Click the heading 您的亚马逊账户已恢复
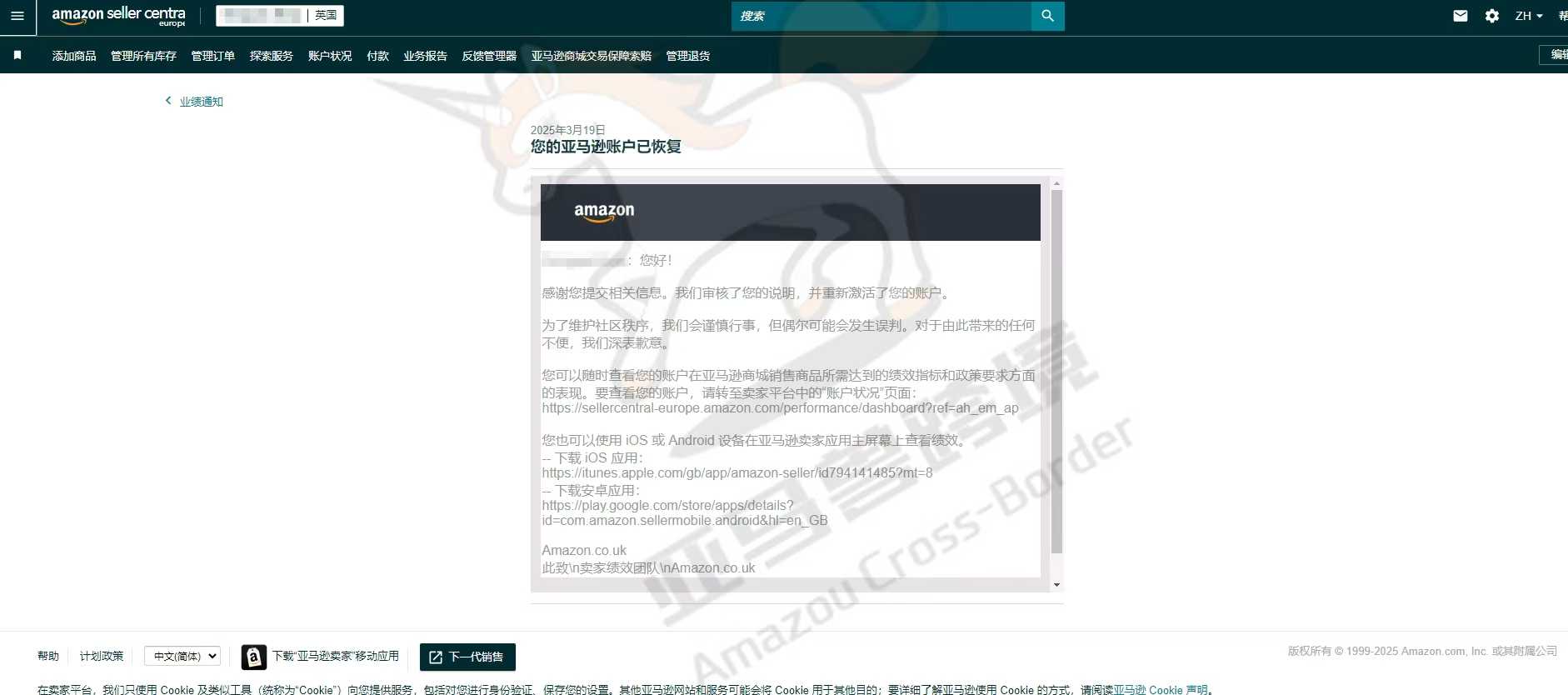1568x695 pixels. click(606, 147)
